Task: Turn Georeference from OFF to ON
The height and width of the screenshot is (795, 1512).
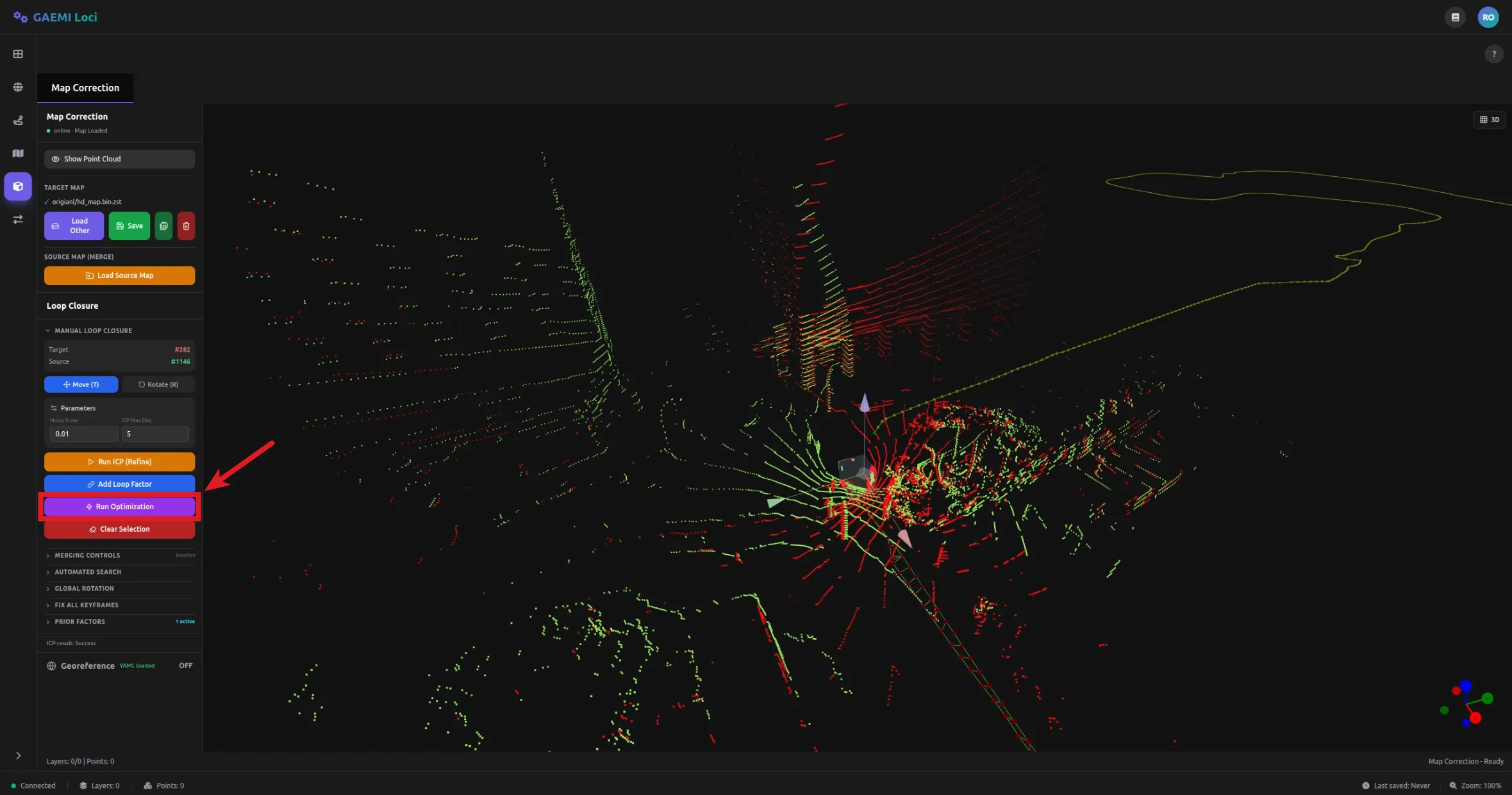Action: click(185, 666)
